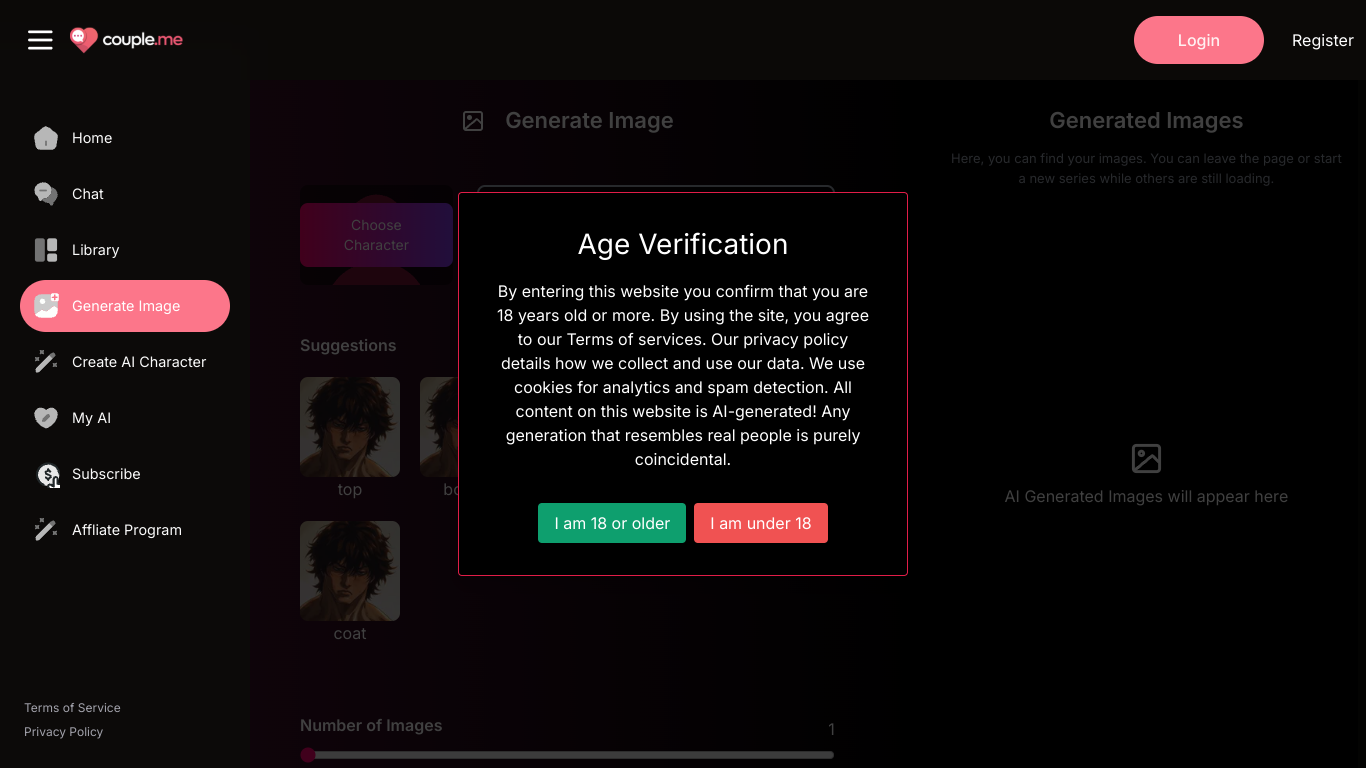
Task: Open Terms of Service link
Action: pyautogui.click(x=72, y=708)
